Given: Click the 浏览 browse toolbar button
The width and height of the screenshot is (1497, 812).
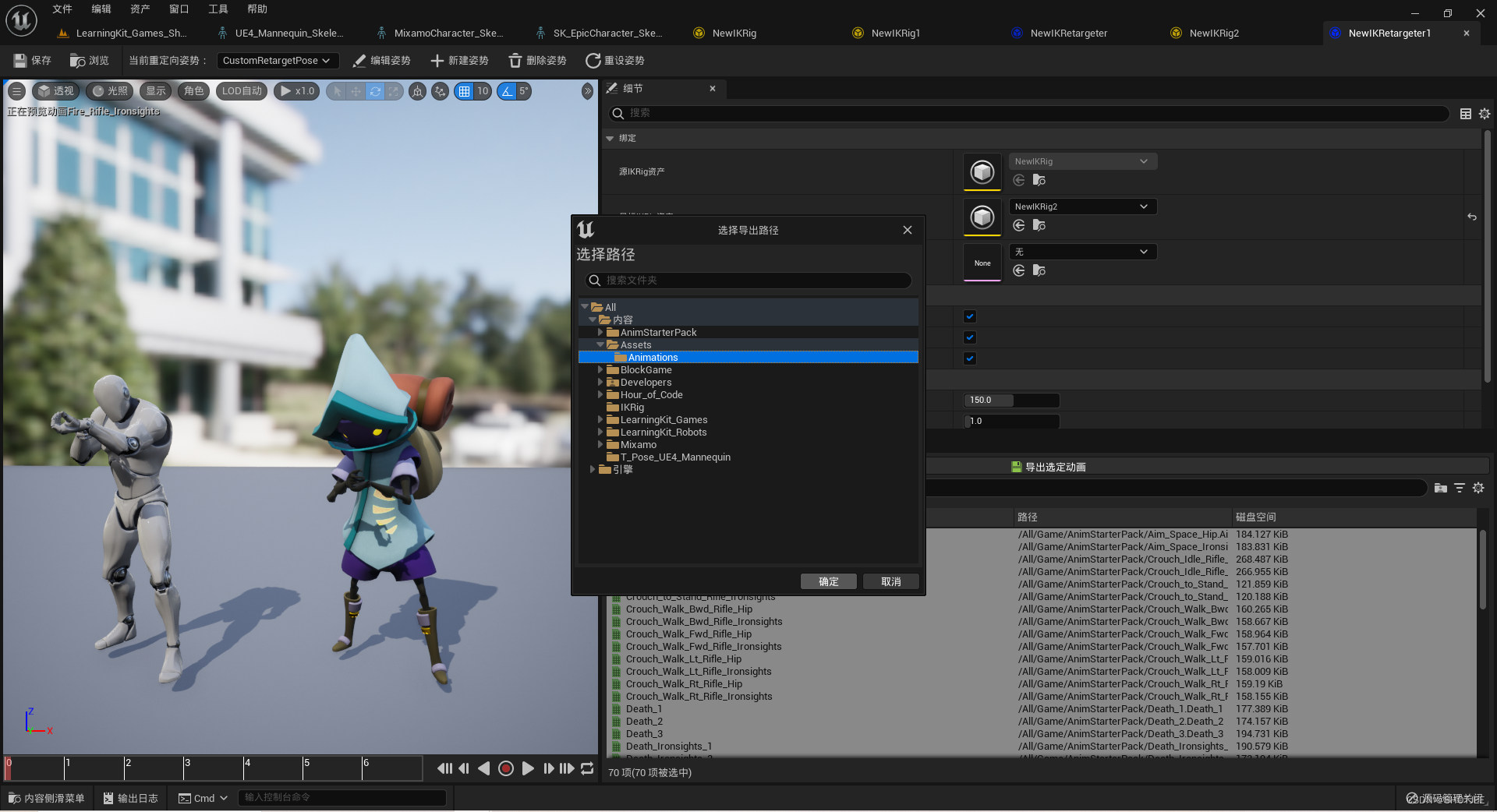Looking at the screenshot, I should [89, 61].
